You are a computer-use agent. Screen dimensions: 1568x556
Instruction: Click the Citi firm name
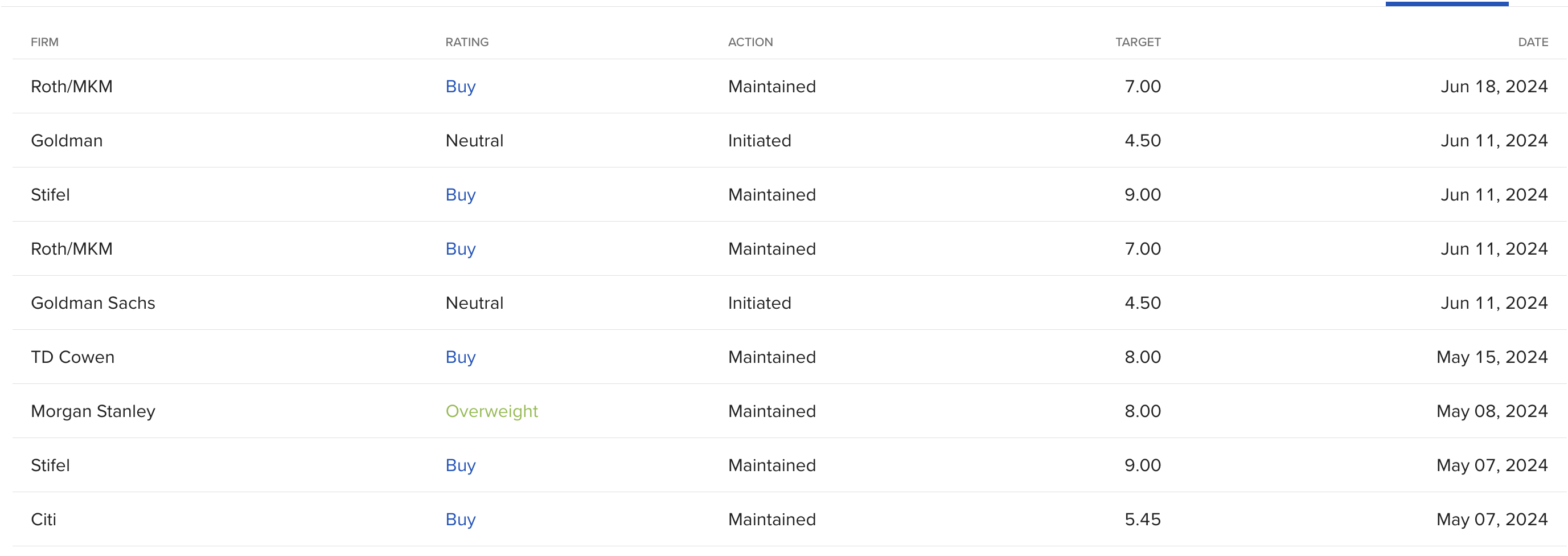pyautogui.click(x=43, y=520)
